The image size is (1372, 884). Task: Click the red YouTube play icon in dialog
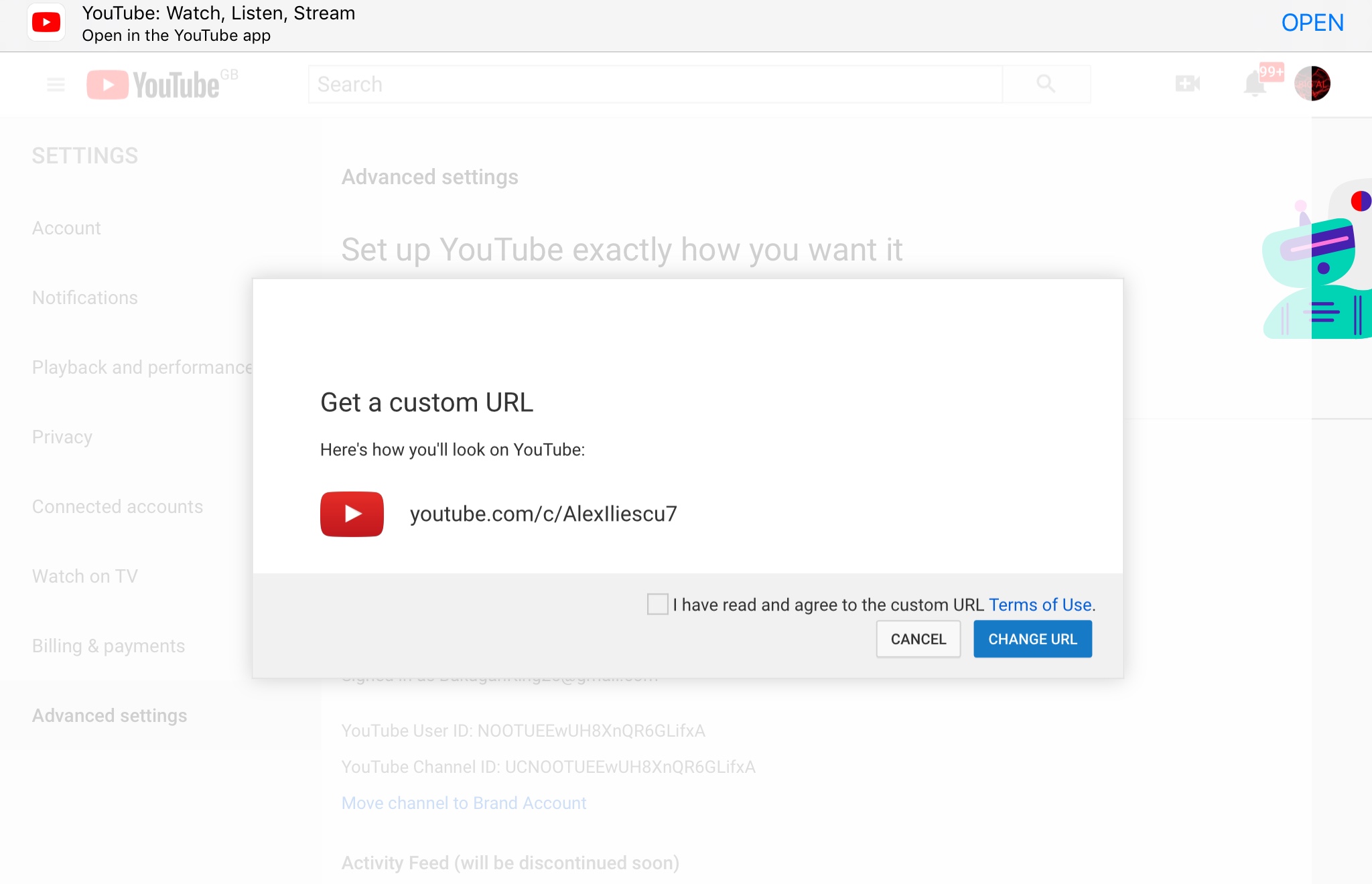point(352,514)
